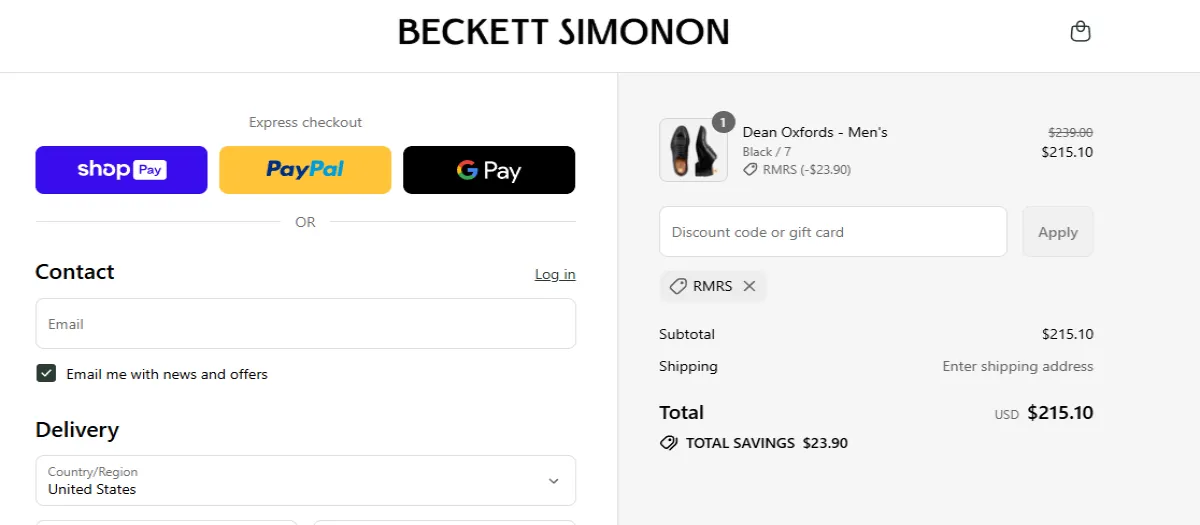1200x525 pixels.
Task: Open the Country/Region dropdown
Action: pos(305,481)
